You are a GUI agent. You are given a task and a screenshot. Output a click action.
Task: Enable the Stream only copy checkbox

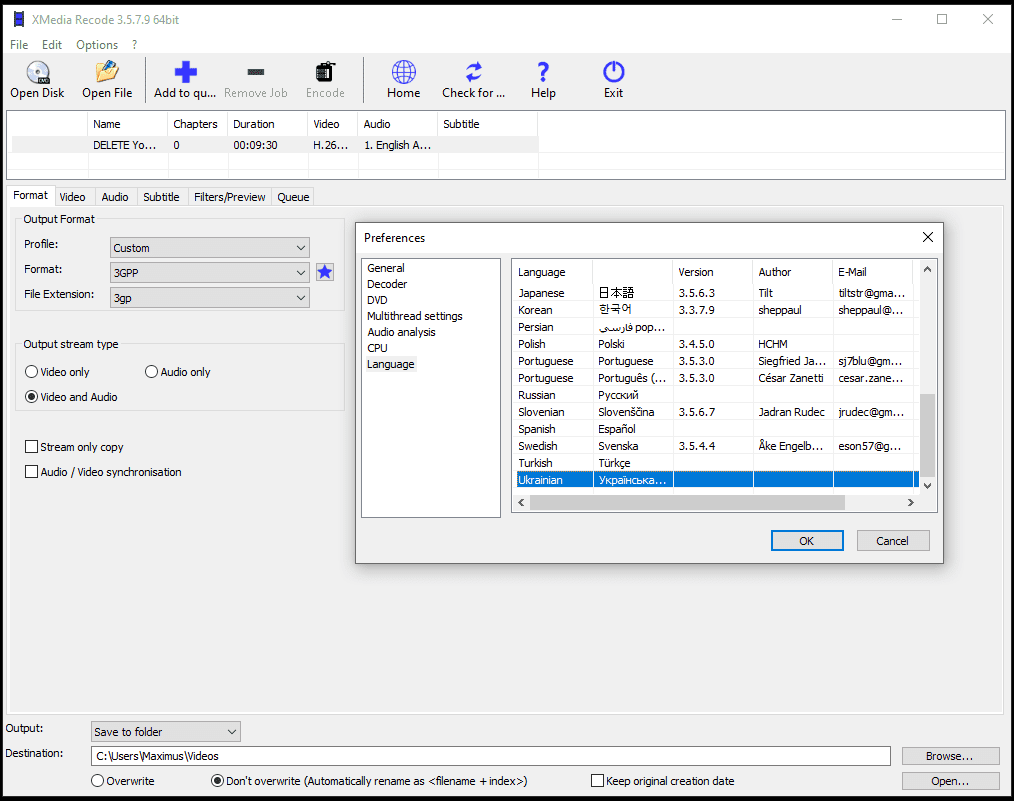32,447
